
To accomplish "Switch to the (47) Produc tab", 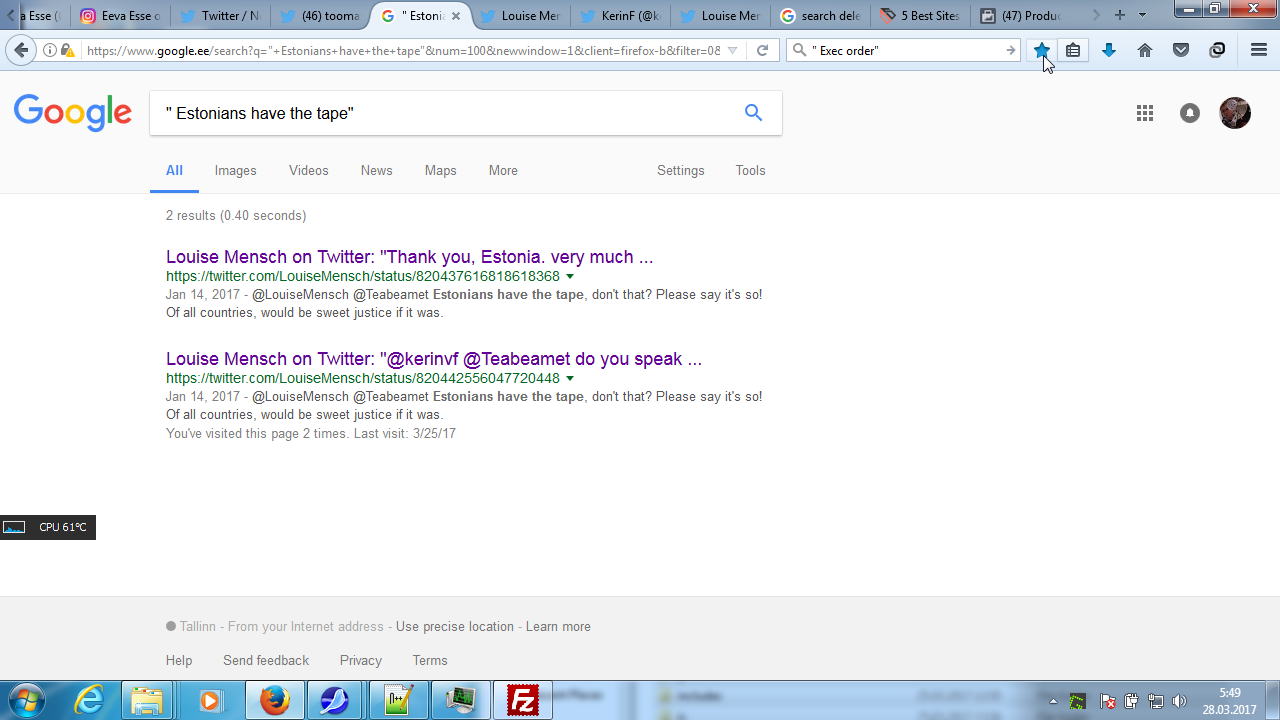I will click(x=1020, y=16).
